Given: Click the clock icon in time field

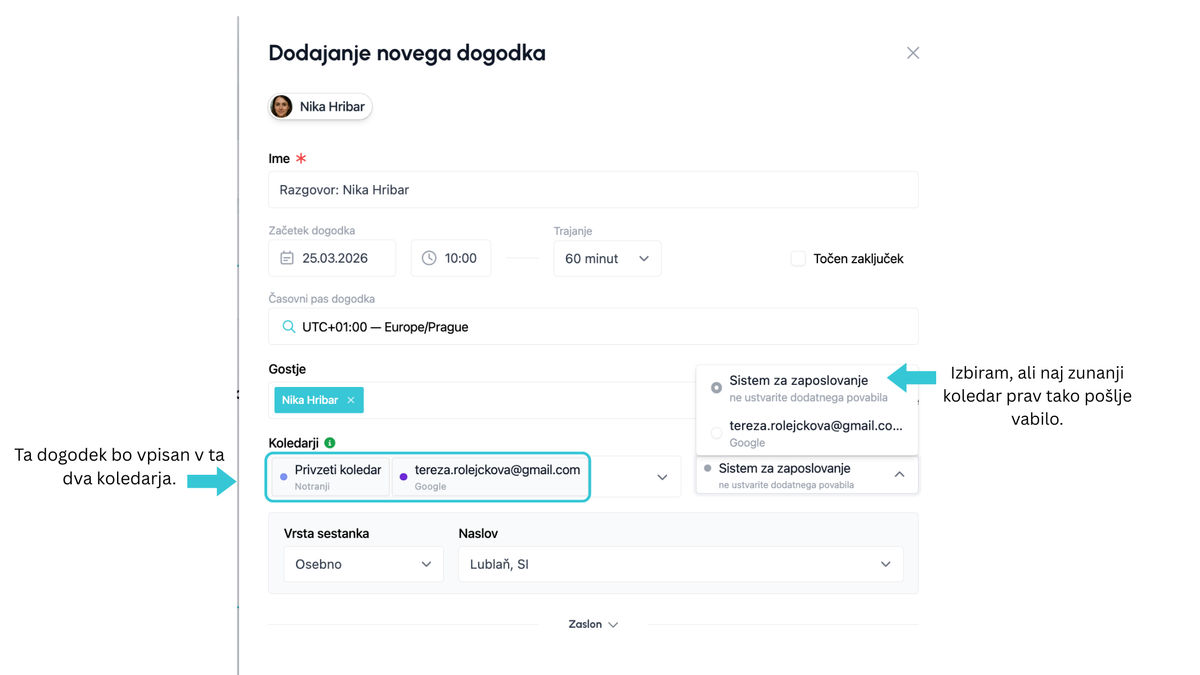Looking at the screenshot, I should pyautogui.click(x=429, y=258).
